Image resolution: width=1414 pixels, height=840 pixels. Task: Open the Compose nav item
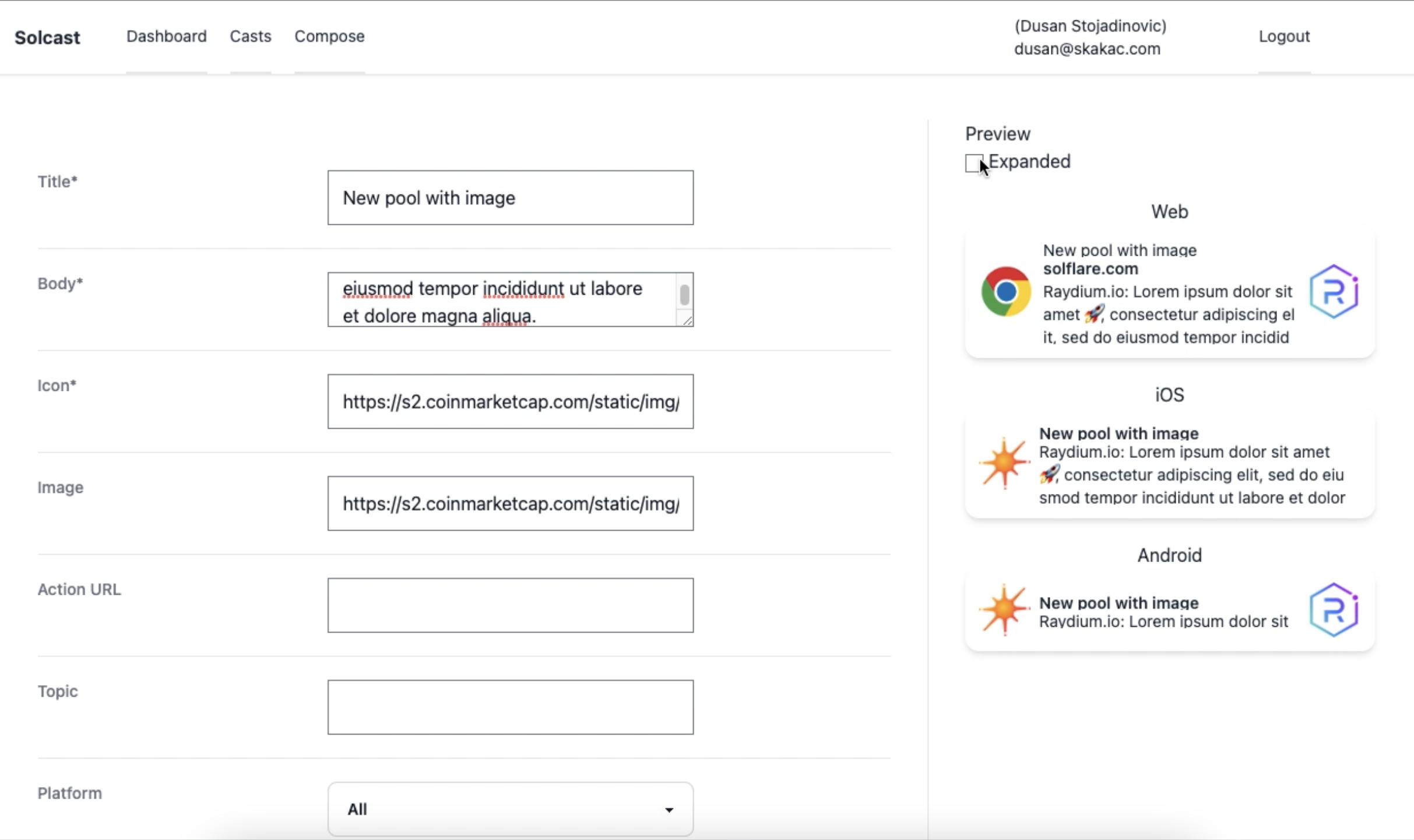(x=329, y=36)
